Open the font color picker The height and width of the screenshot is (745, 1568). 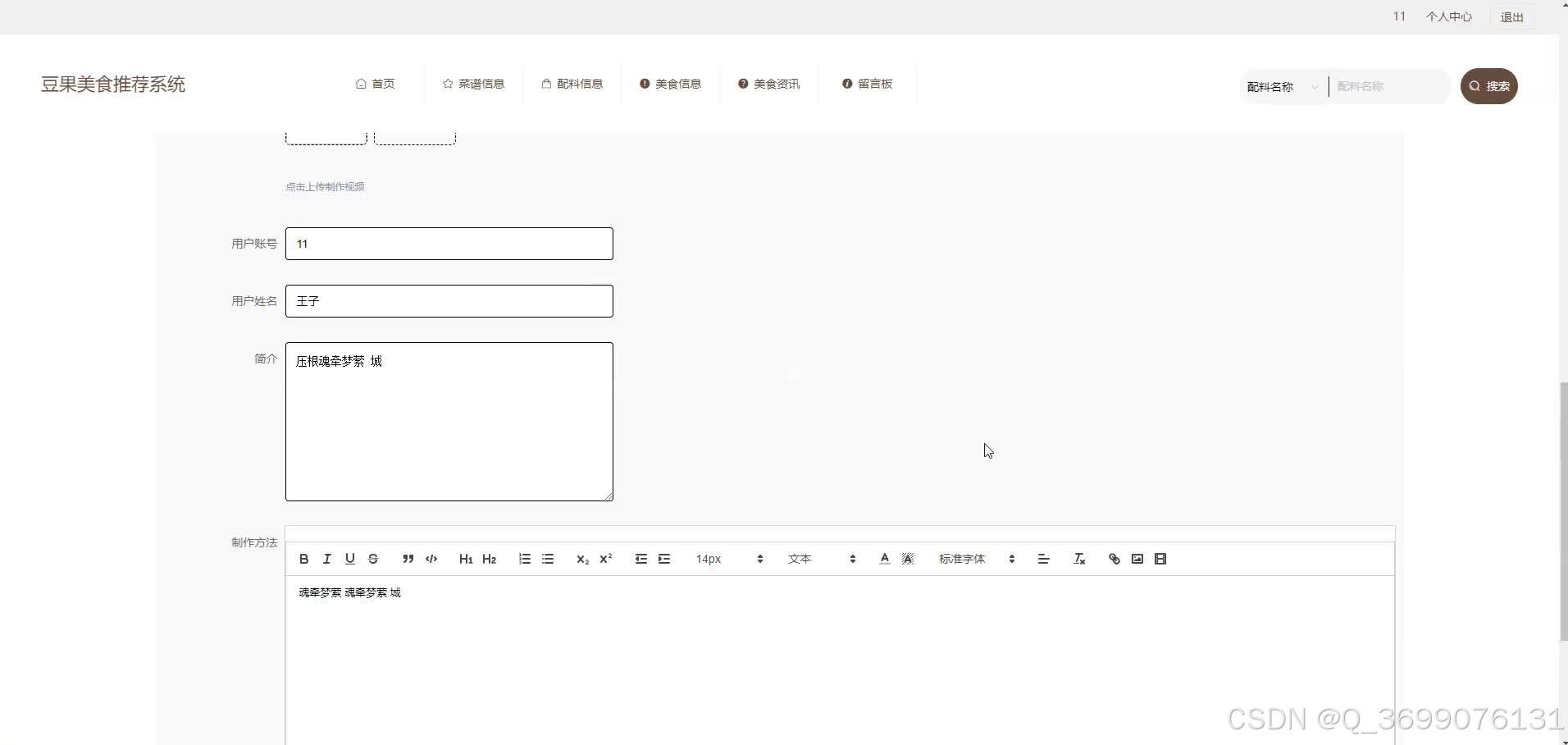(x=884, y=559)
